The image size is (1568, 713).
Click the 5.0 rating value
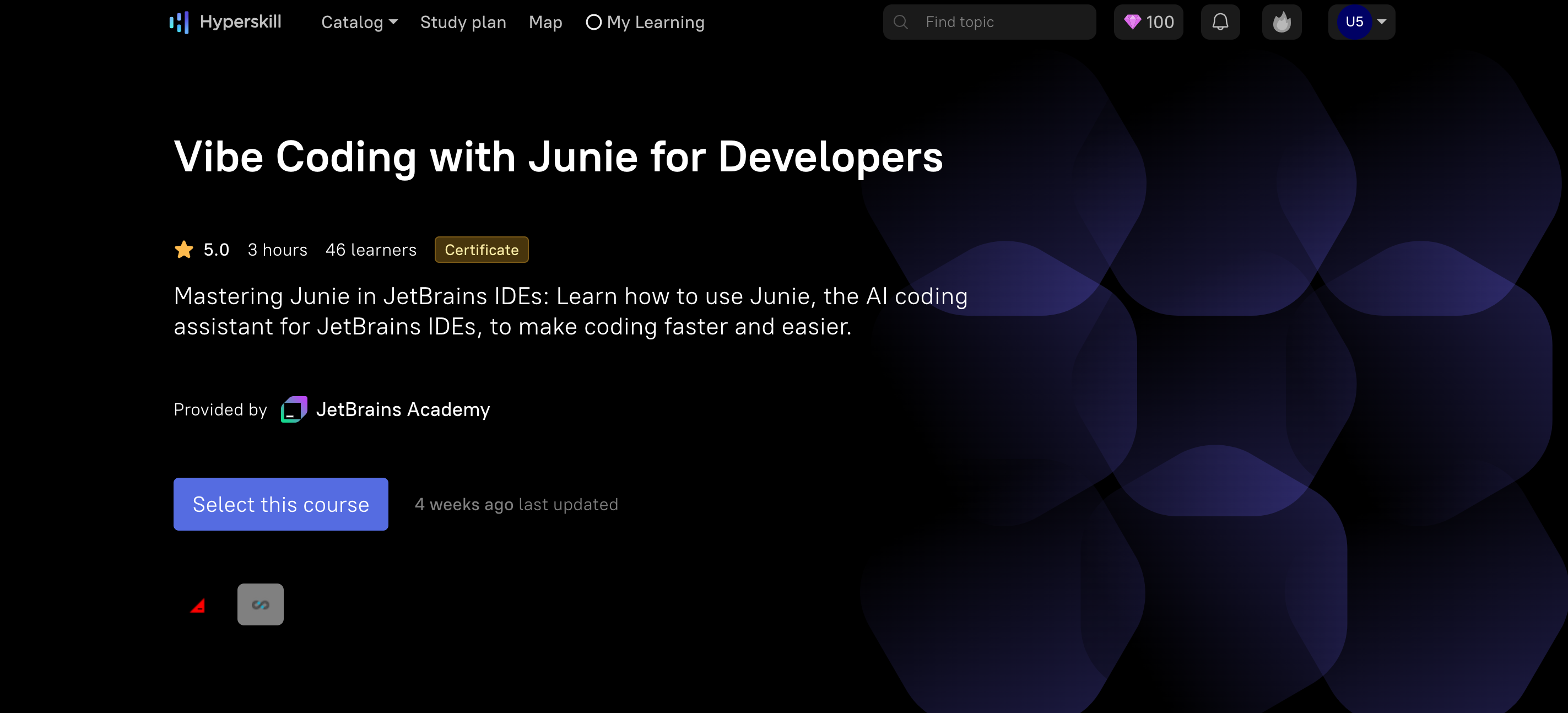[x=216, y=250]
